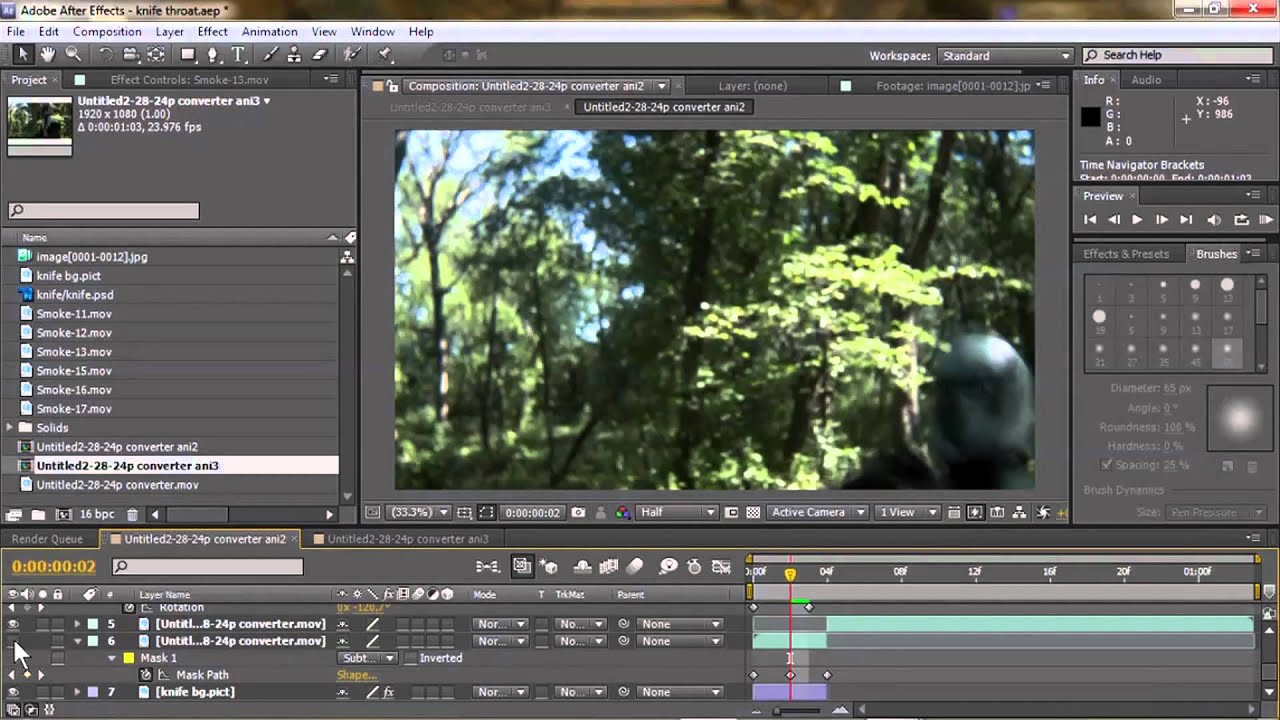This screenshot has width=1280, height=720.
Task: Toggle lock on composition viewer
Action: coord(393,86)
